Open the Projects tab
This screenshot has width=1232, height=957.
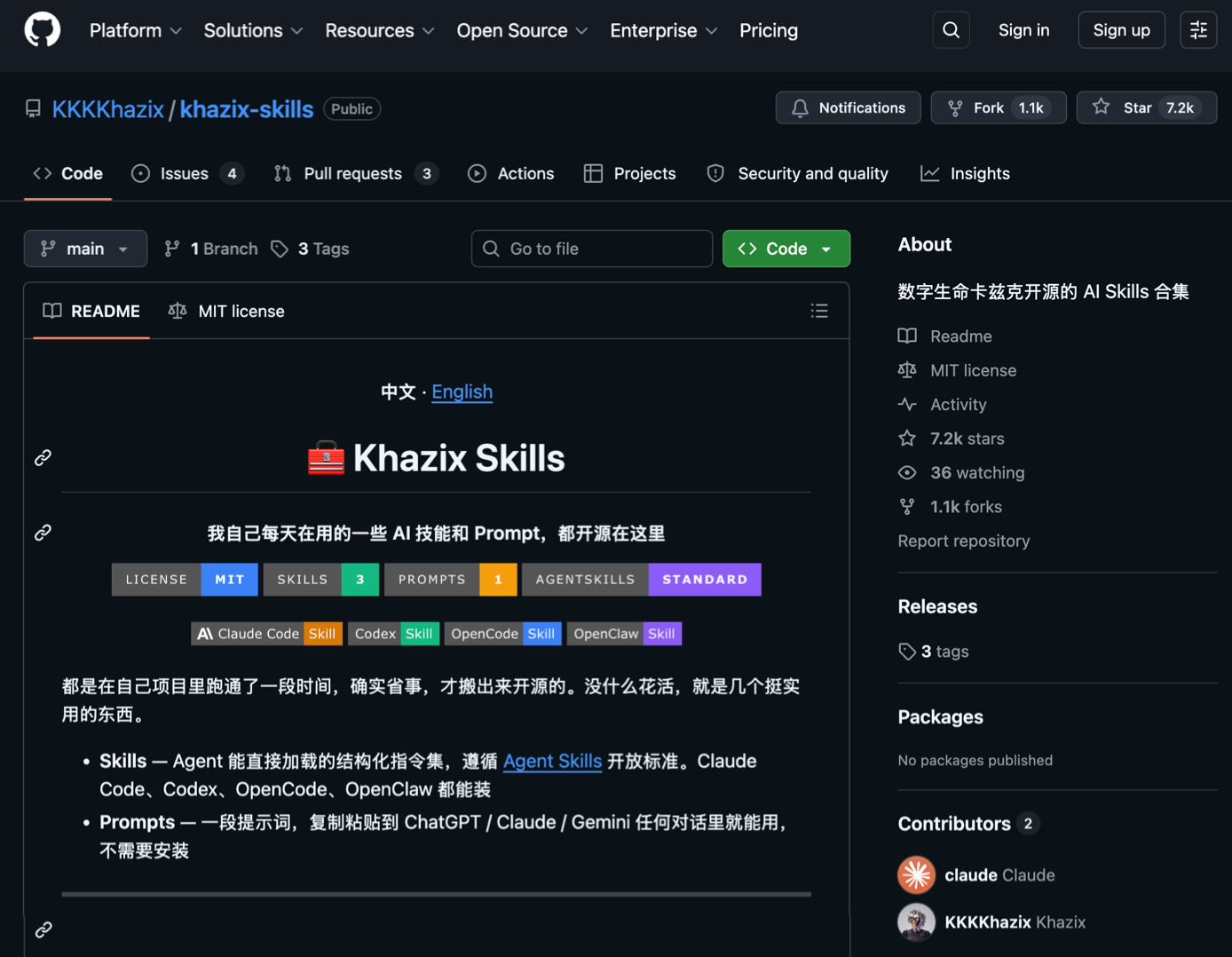630,174
